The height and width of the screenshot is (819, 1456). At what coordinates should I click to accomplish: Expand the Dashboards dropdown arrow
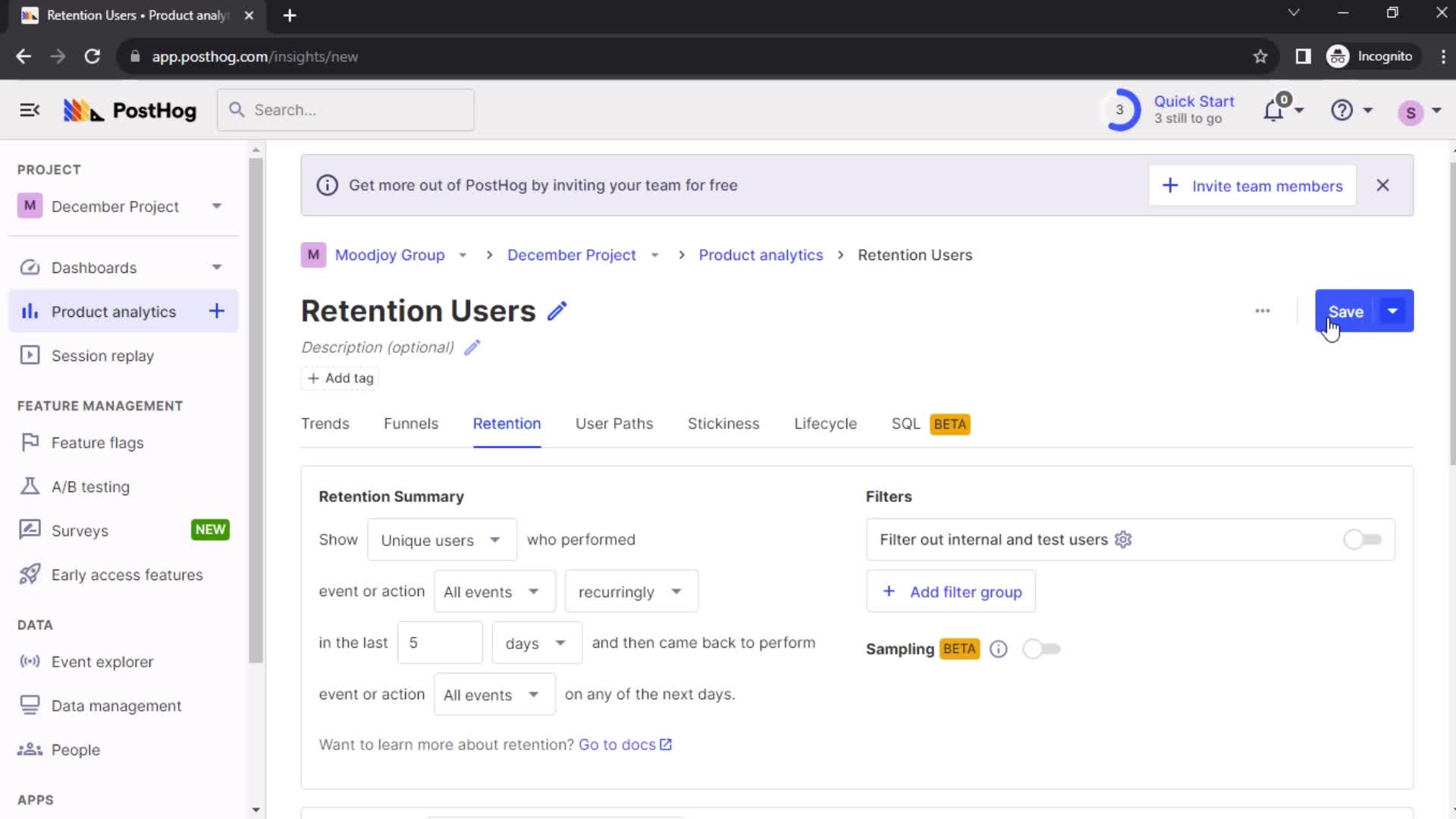point(217,268)
